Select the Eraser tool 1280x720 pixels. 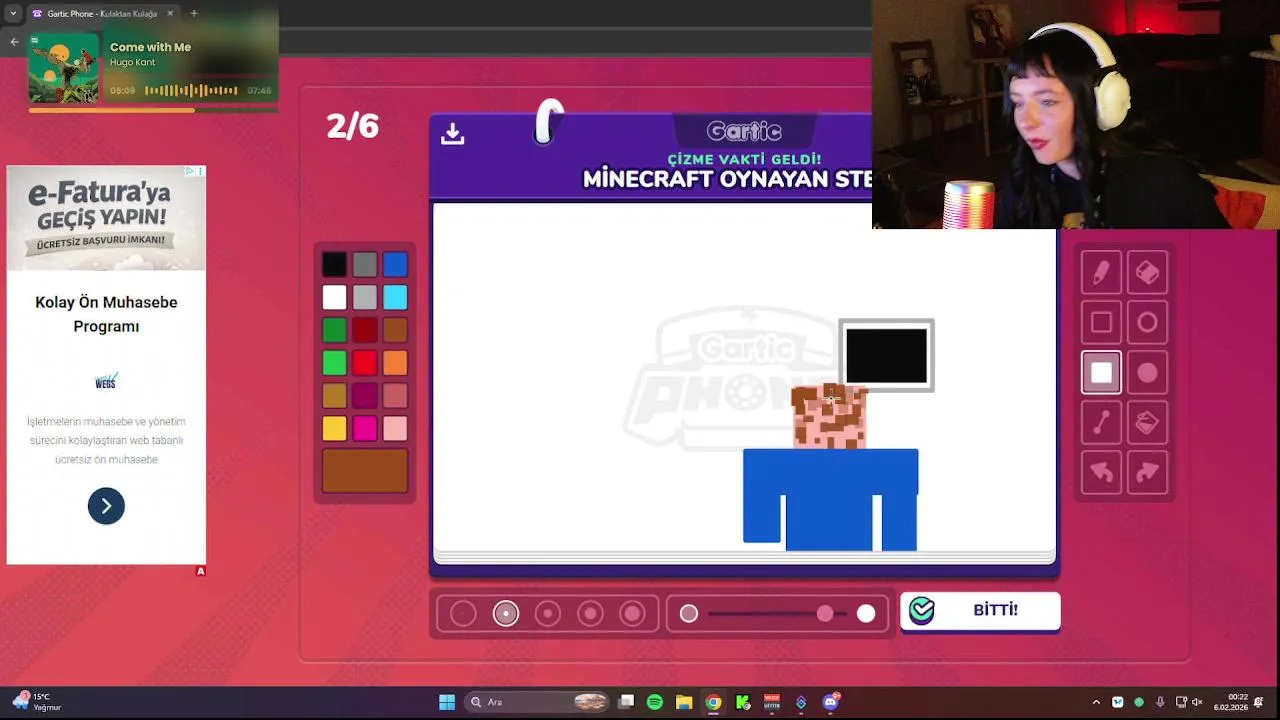coord(1147,273)
